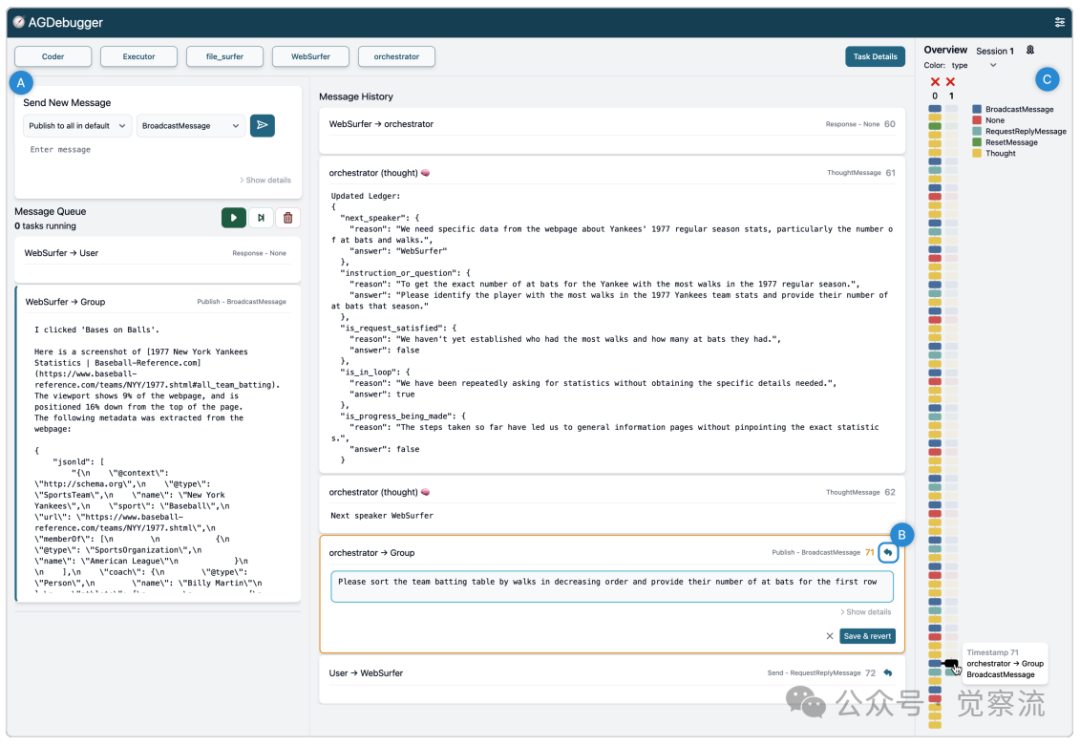Click the ResetMessage green legend swatch
Image resolution: width=1080 pixels, height=746 pixels.
977,143
